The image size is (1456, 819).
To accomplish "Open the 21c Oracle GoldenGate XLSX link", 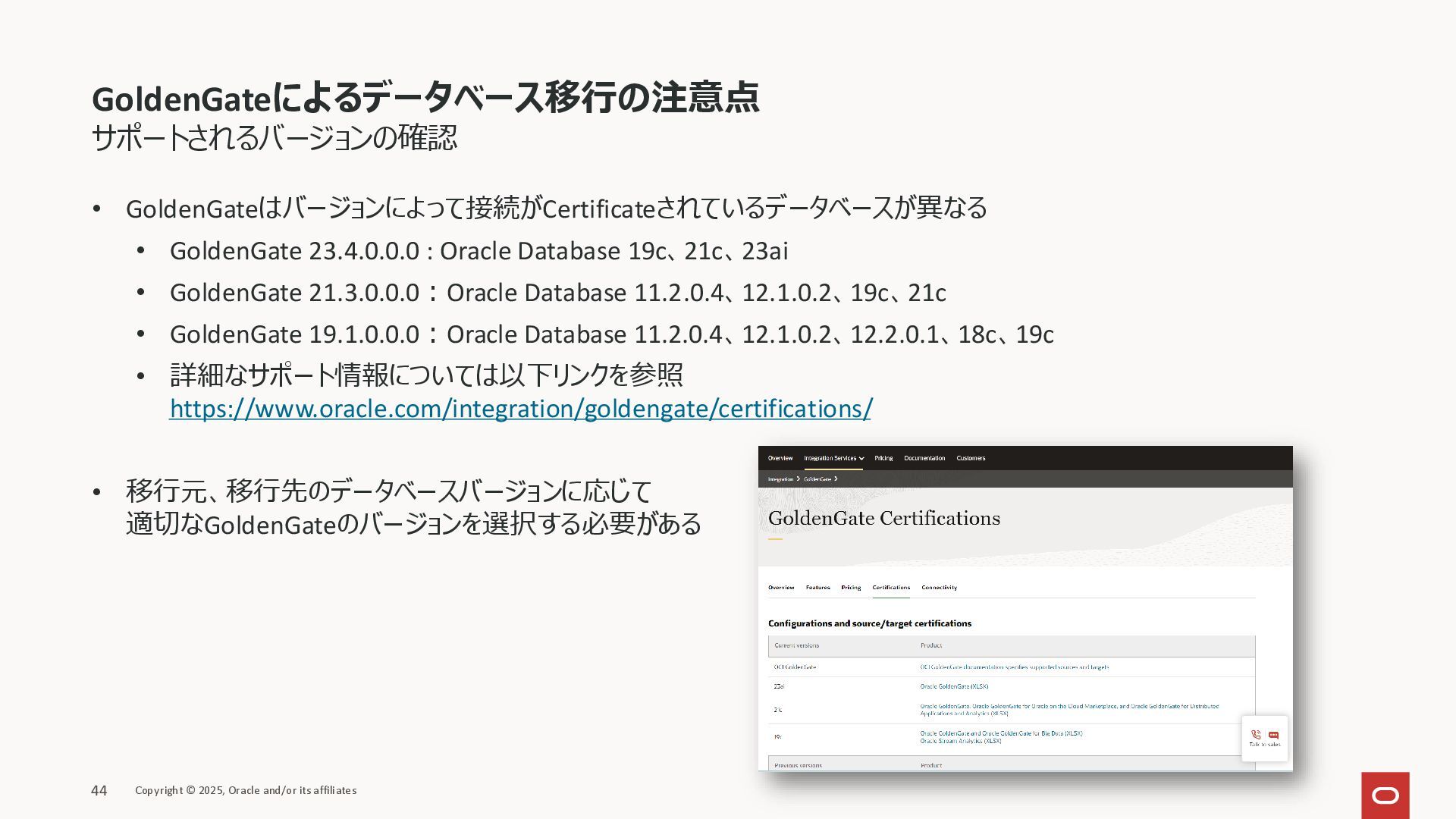I will [1069, 710].
